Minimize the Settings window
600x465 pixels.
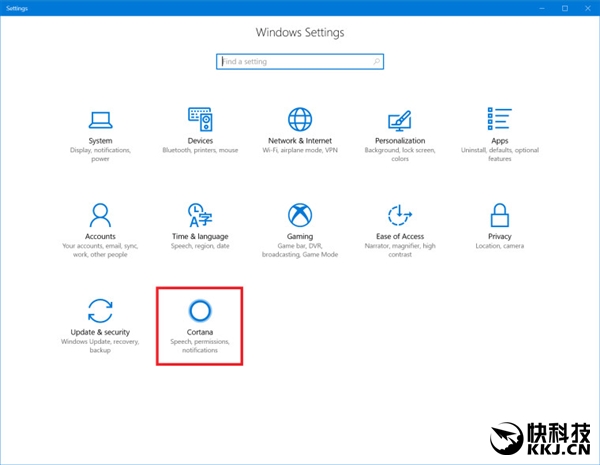click(x=542, y=8)
